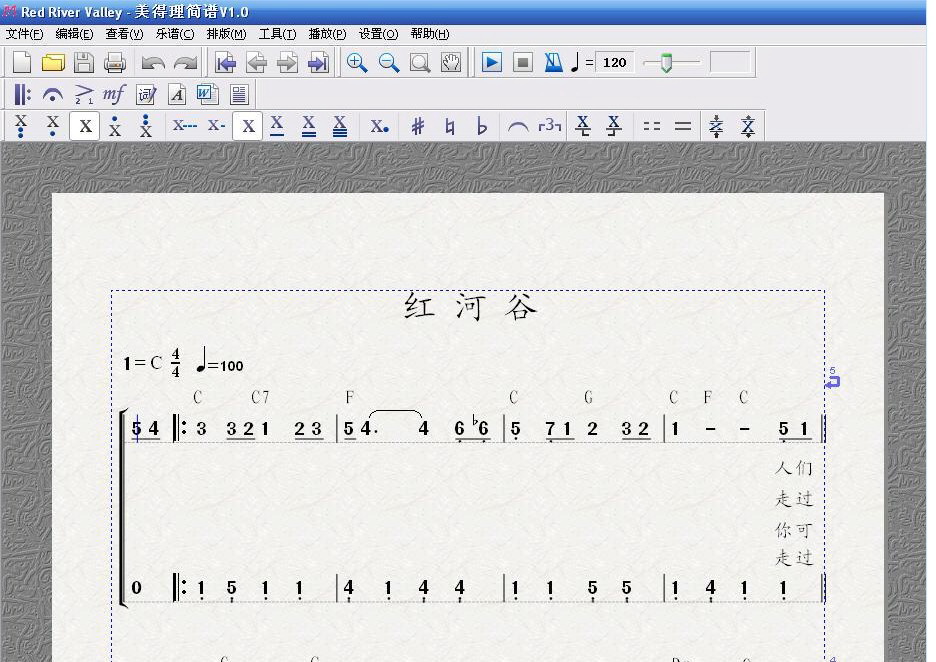The height and width of the screenshot is (662, 936).
Task: Insert text with the A icon
Action: pyautogui.click(x=177, y=94)
